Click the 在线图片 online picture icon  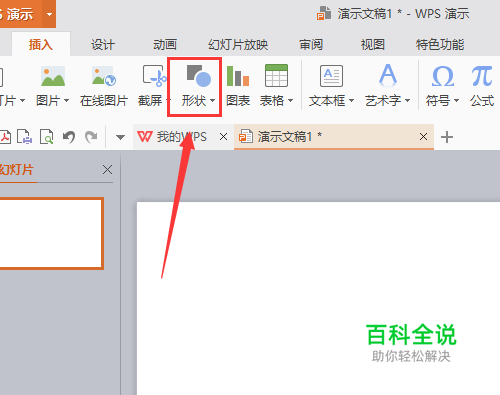[x=104, y=76]
